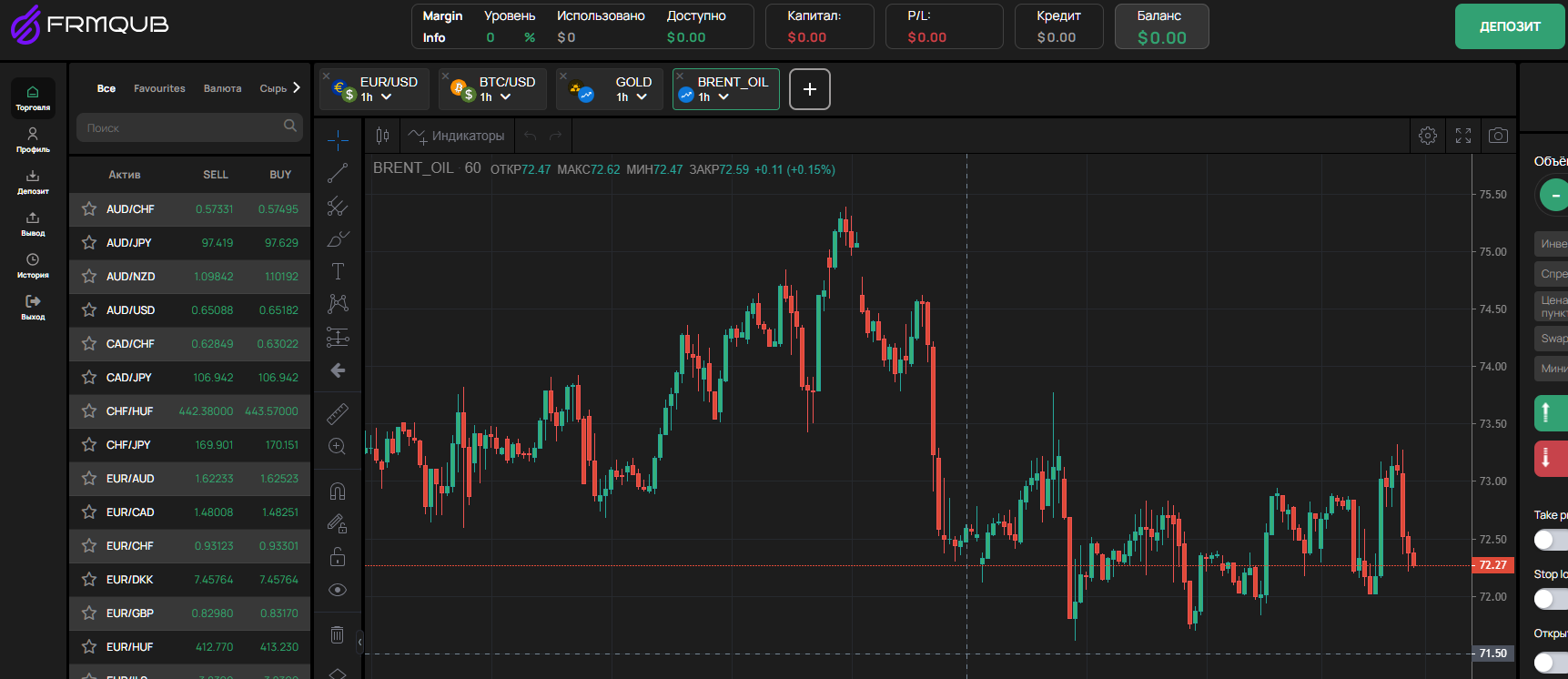Switch to the Favourites tab
The height and width of the screenshot is (679, 1568).
[159, 88]
